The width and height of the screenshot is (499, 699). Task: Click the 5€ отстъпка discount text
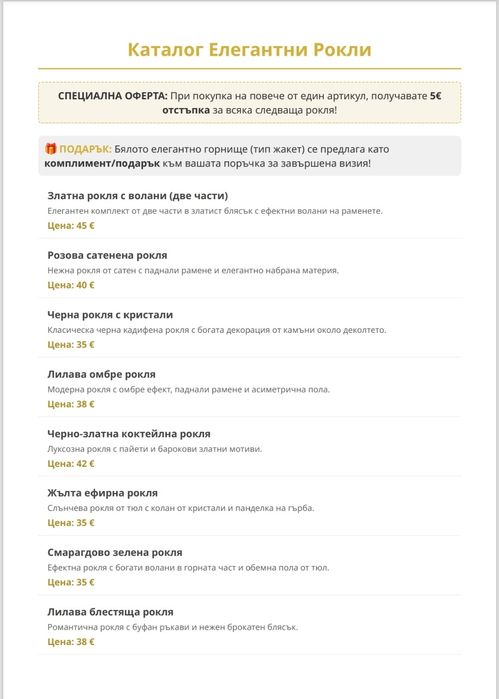302,103
